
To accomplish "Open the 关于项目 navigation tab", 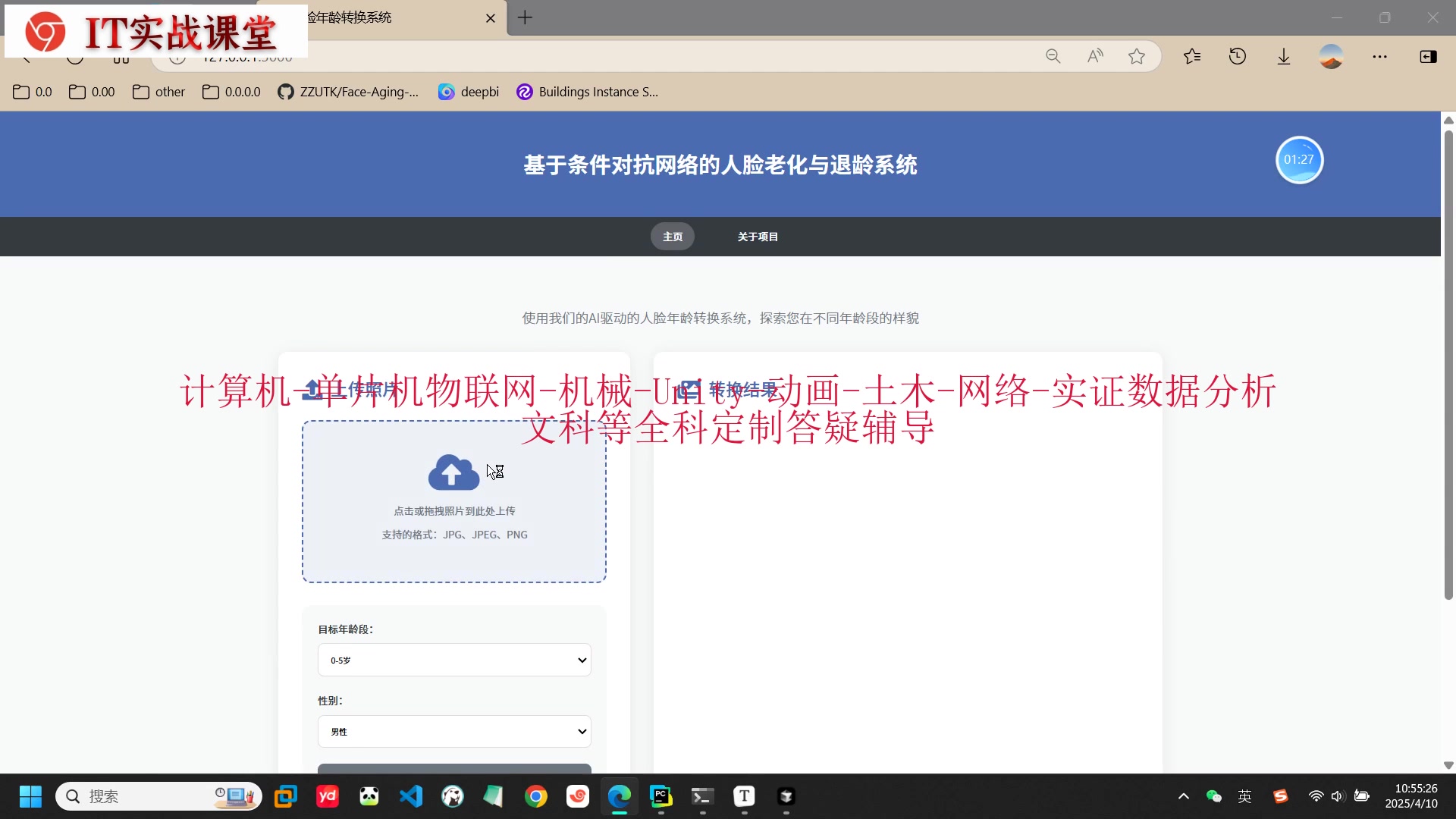I will tap(758, 237).
